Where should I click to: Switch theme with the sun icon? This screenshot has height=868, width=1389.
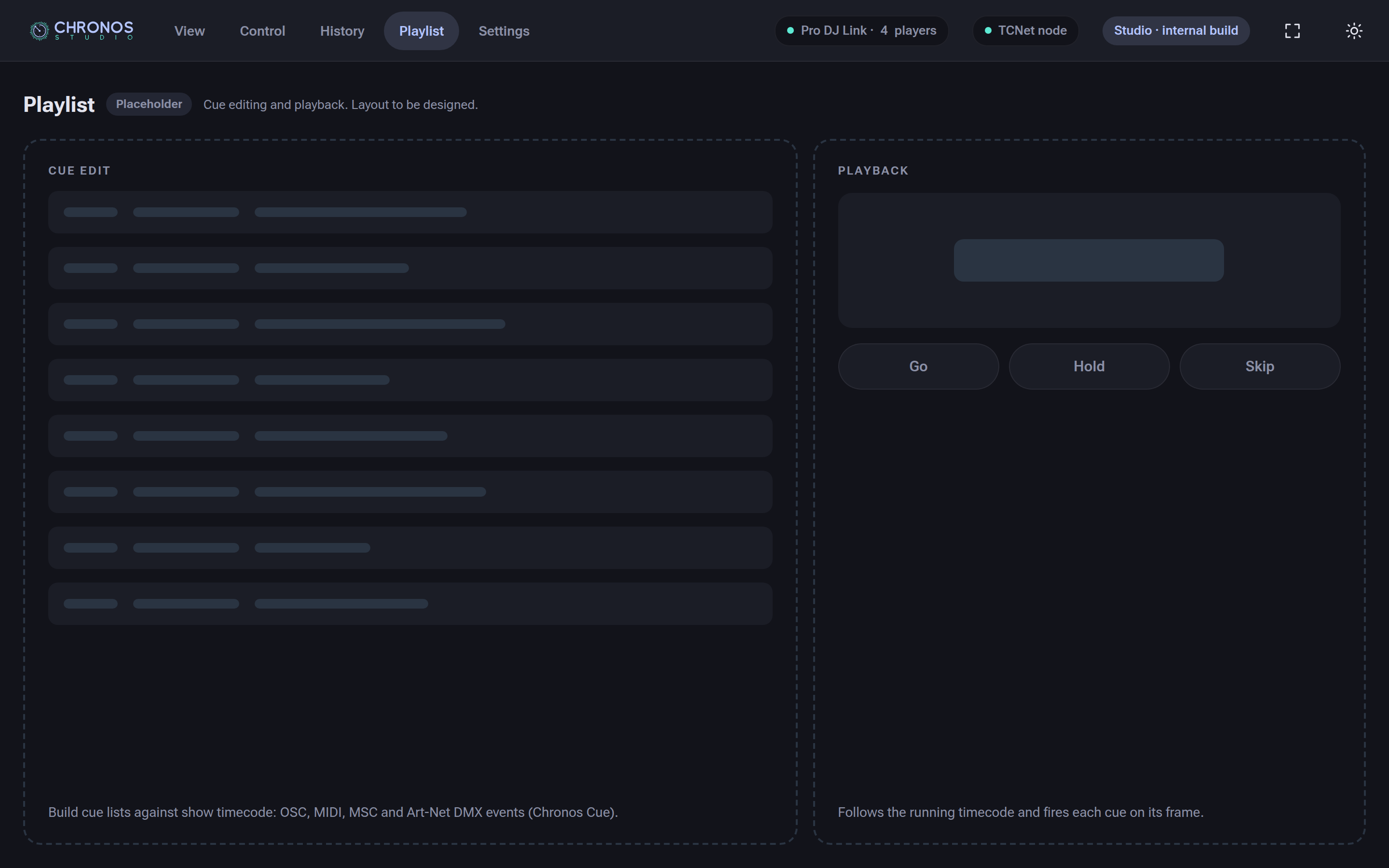click(1354, 31)
